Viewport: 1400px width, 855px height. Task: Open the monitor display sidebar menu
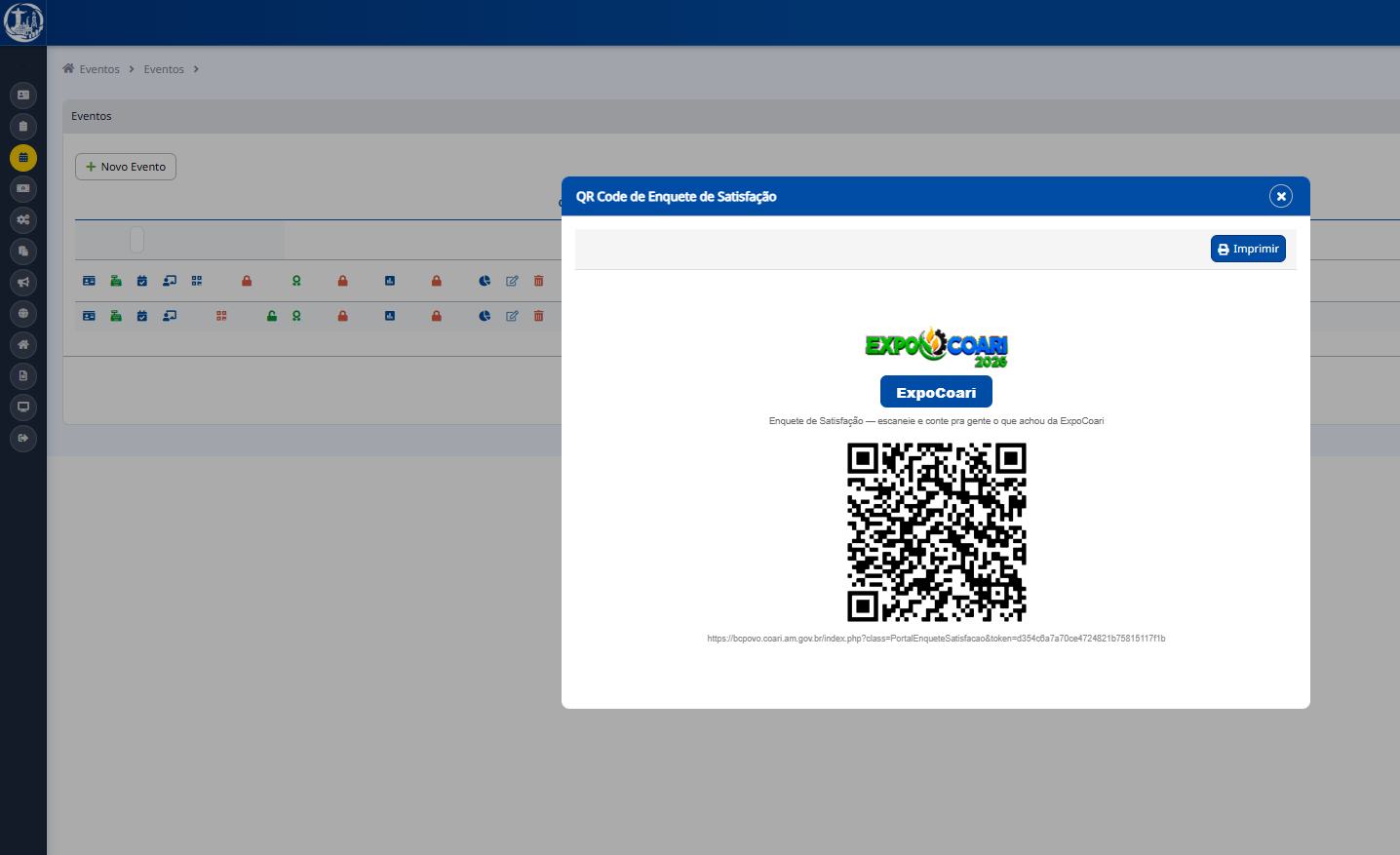click(23, 407)
